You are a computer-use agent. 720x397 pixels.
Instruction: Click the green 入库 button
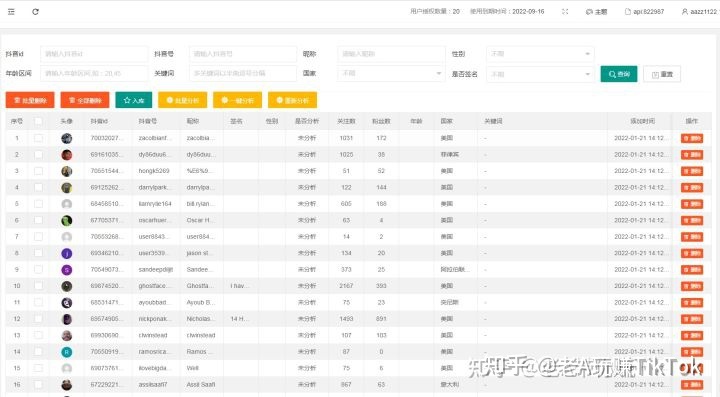pyautogui.click(x=134, y=100)
